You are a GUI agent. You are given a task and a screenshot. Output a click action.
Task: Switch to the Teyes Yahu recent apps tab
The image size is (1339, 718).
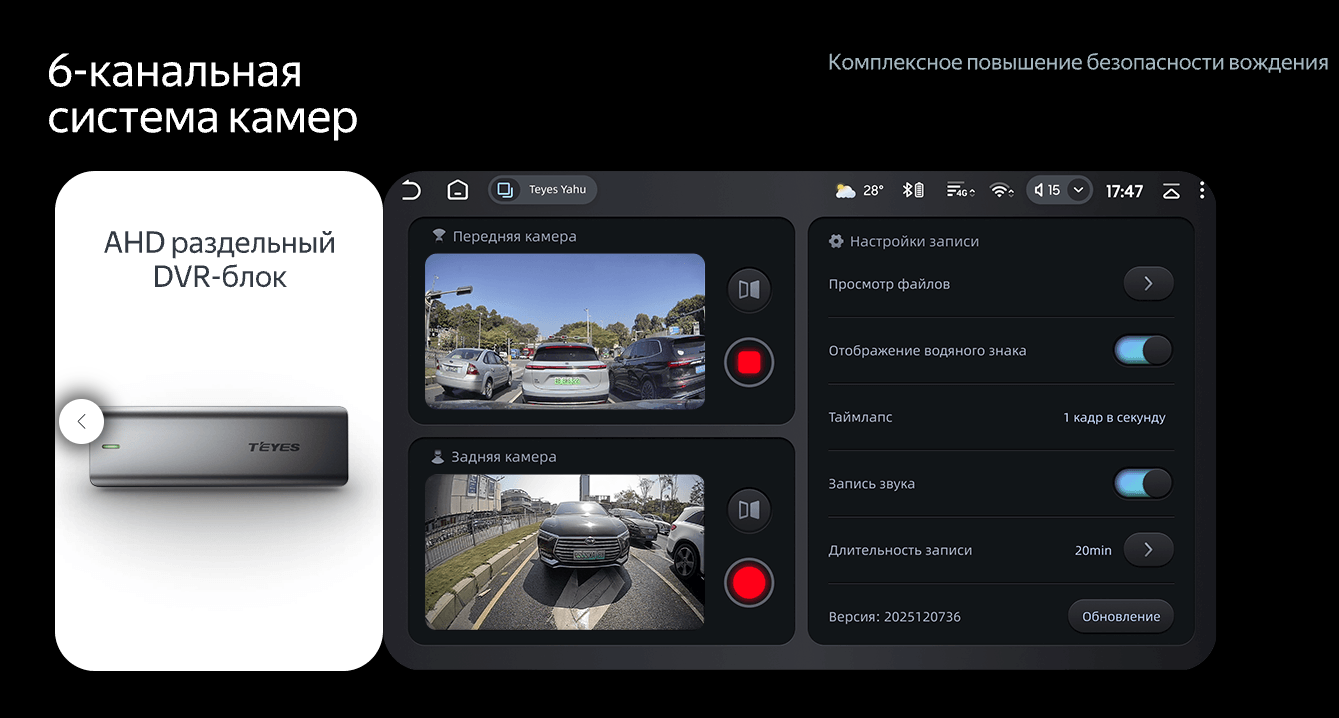pyautogui.click(x=543, y=190)
